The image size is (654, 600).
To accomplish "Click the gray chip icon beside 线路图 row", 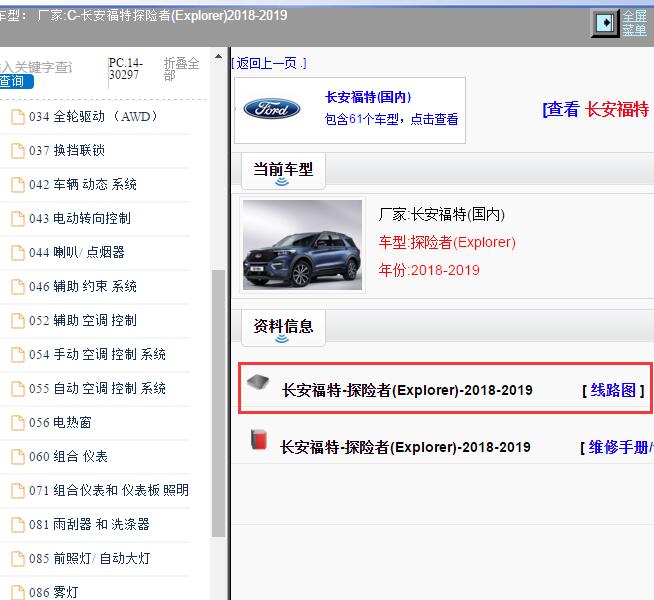I will (x=258, y=382).
